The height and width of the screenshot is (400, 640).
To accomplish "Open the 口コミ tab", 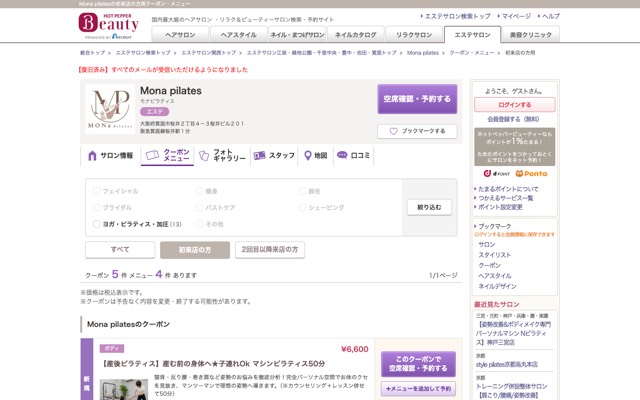I will point(353,156).
